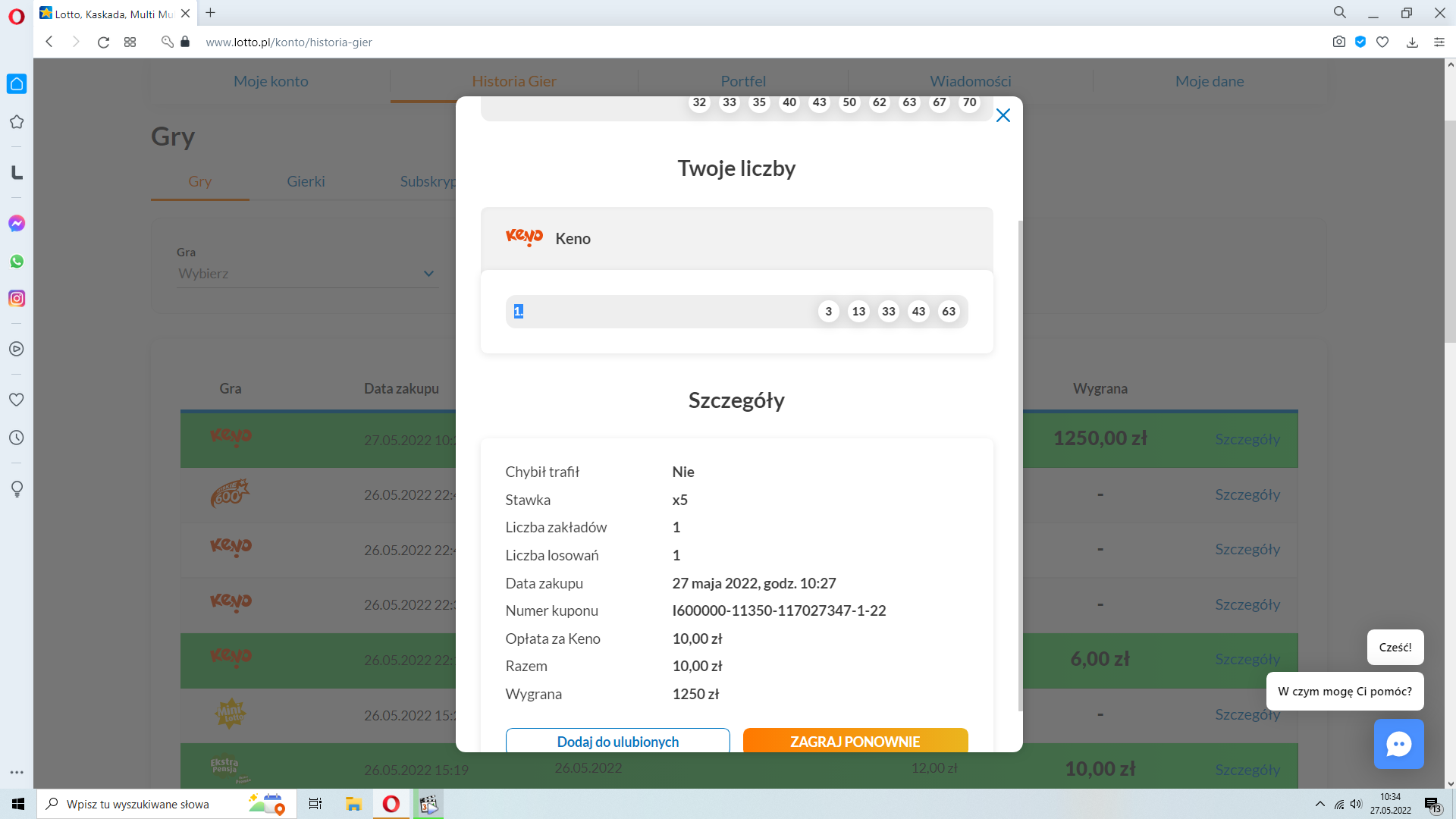Screen dimensions: 1456x819
Task: Open the Gierki tab
Action: (x=306, y=181)
